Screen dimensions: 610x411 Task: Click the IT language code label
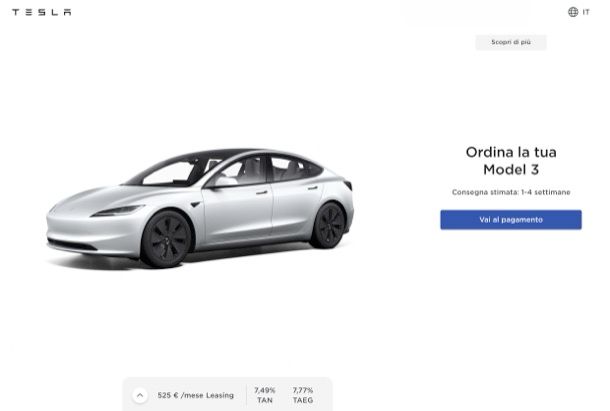586,12
